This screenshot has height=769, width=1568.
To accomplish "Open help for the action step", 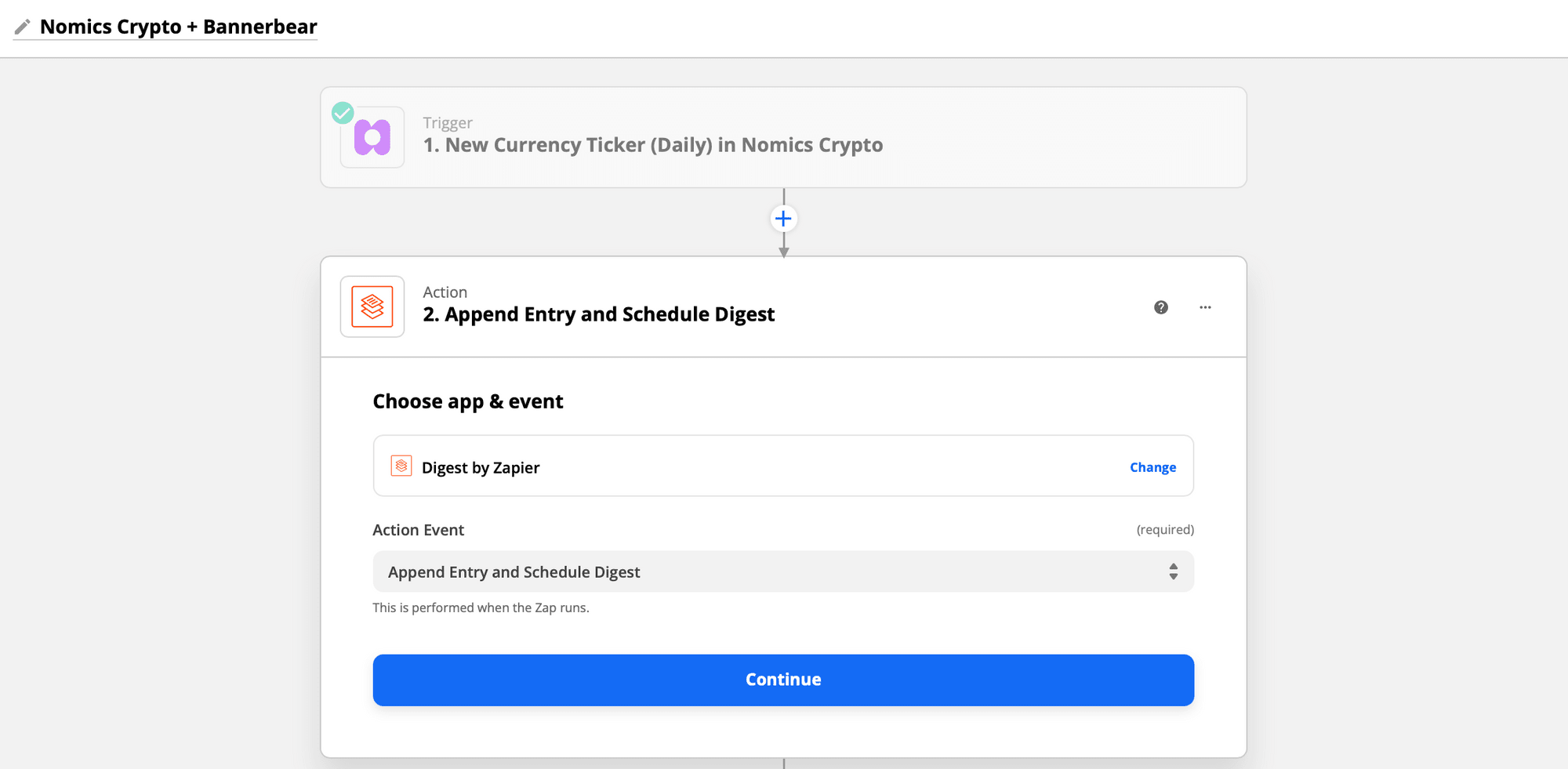I will 1161,307.
